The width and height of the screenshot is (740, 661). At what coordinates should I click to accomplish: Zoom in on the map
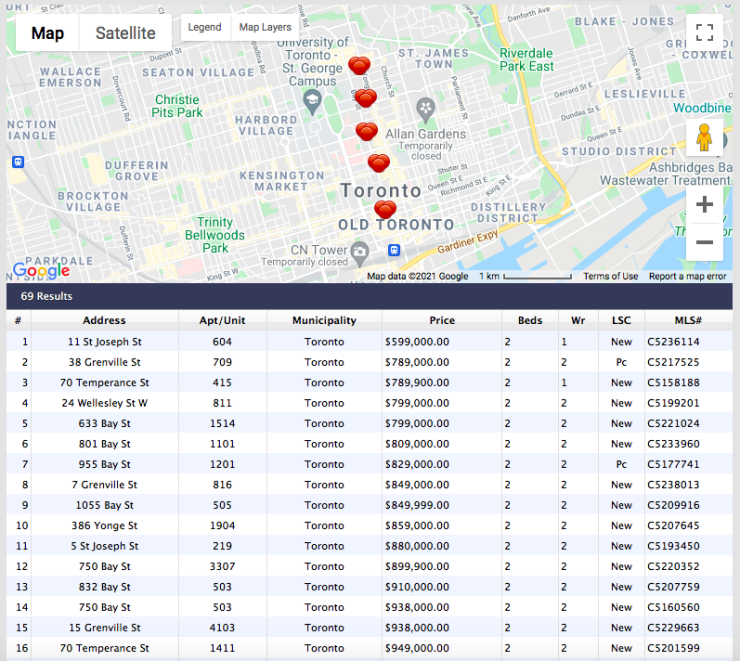(x=704, y=204)
